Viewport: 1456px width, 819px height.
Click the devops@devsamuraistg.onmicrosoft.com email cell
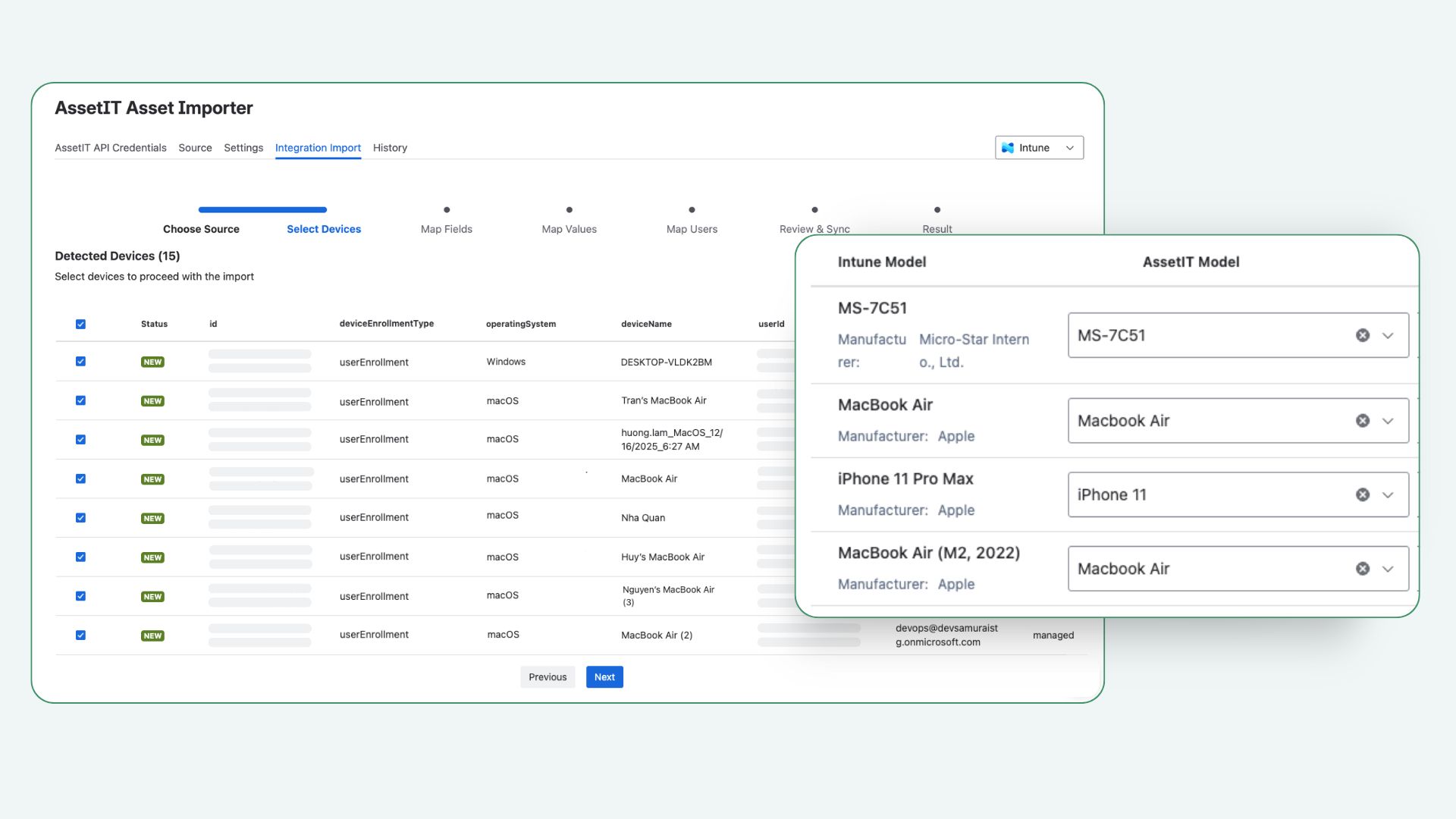click(x=946, y=635)
